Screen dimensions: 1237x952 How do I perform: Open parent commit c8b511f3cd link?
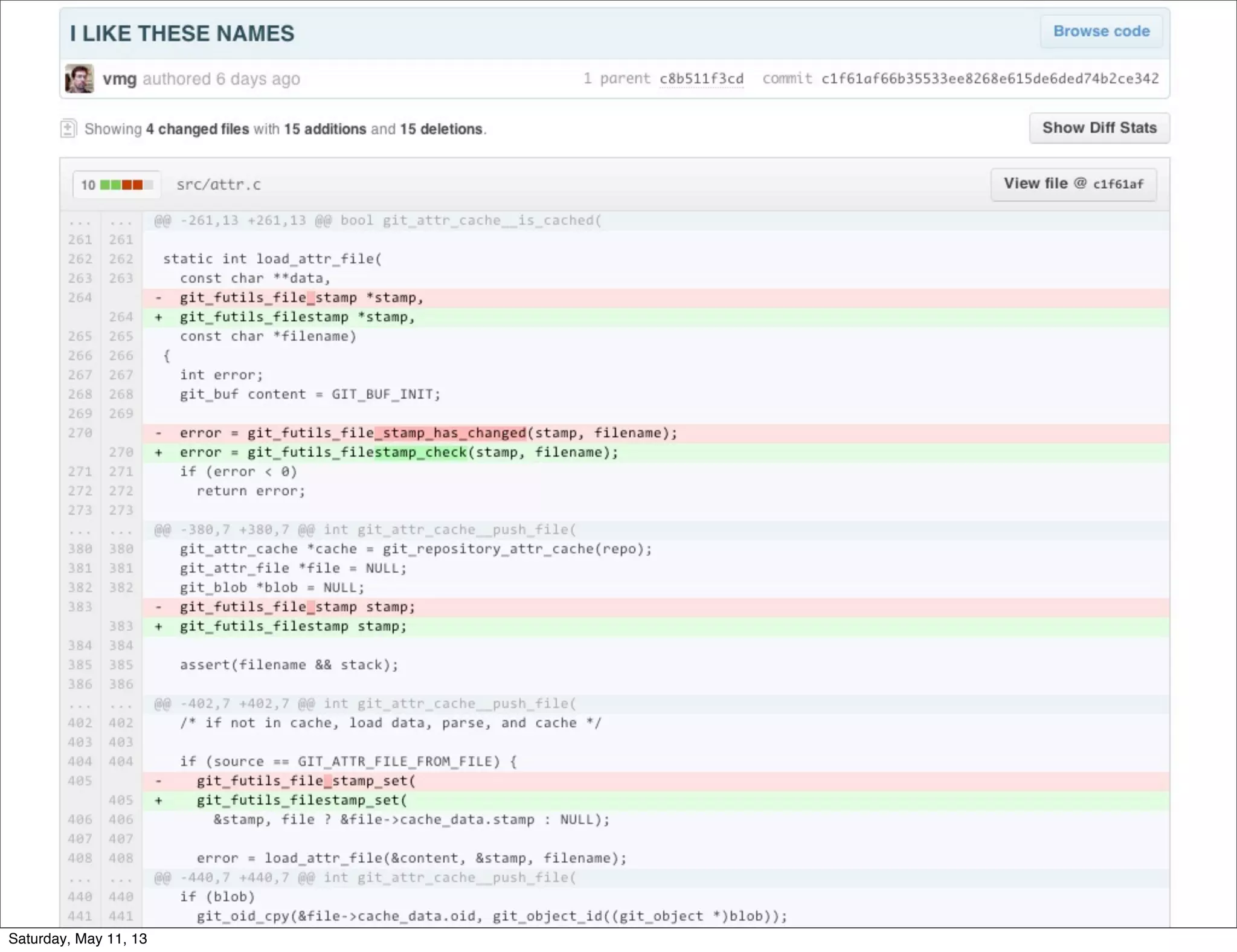[x=701, y=79]
